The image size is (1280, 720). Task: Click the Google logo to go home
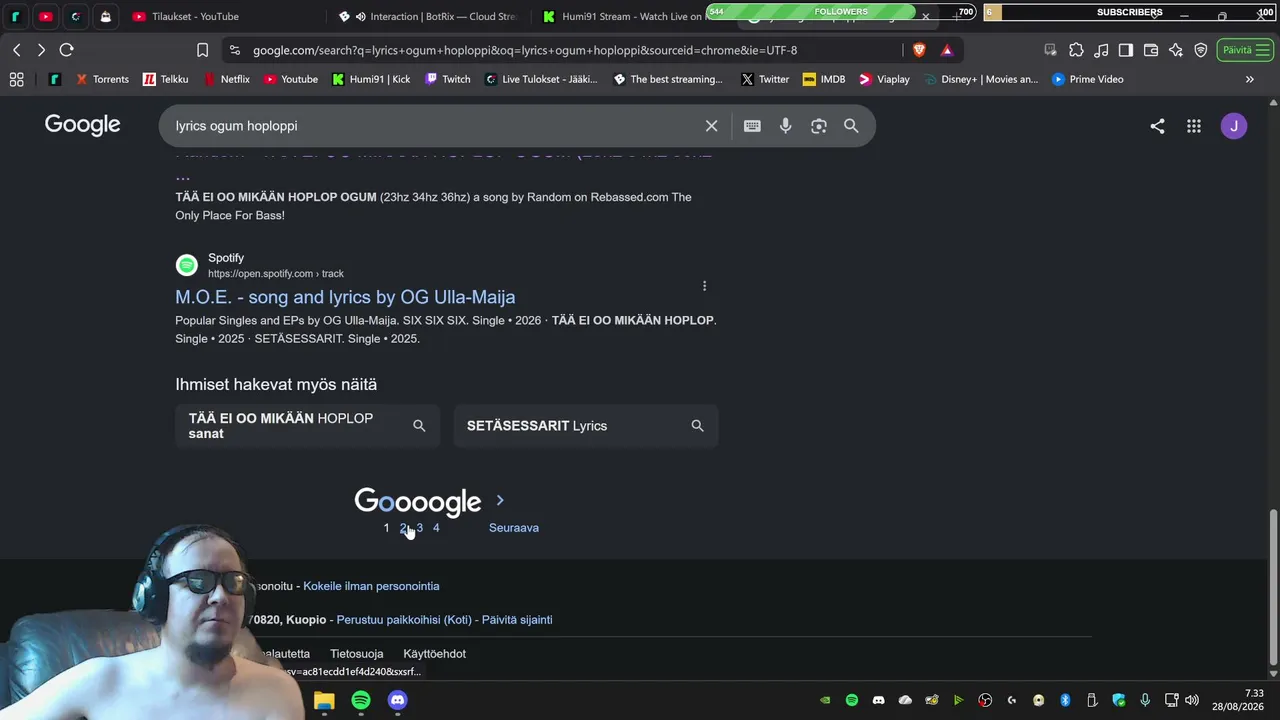[x=83, y=125]
